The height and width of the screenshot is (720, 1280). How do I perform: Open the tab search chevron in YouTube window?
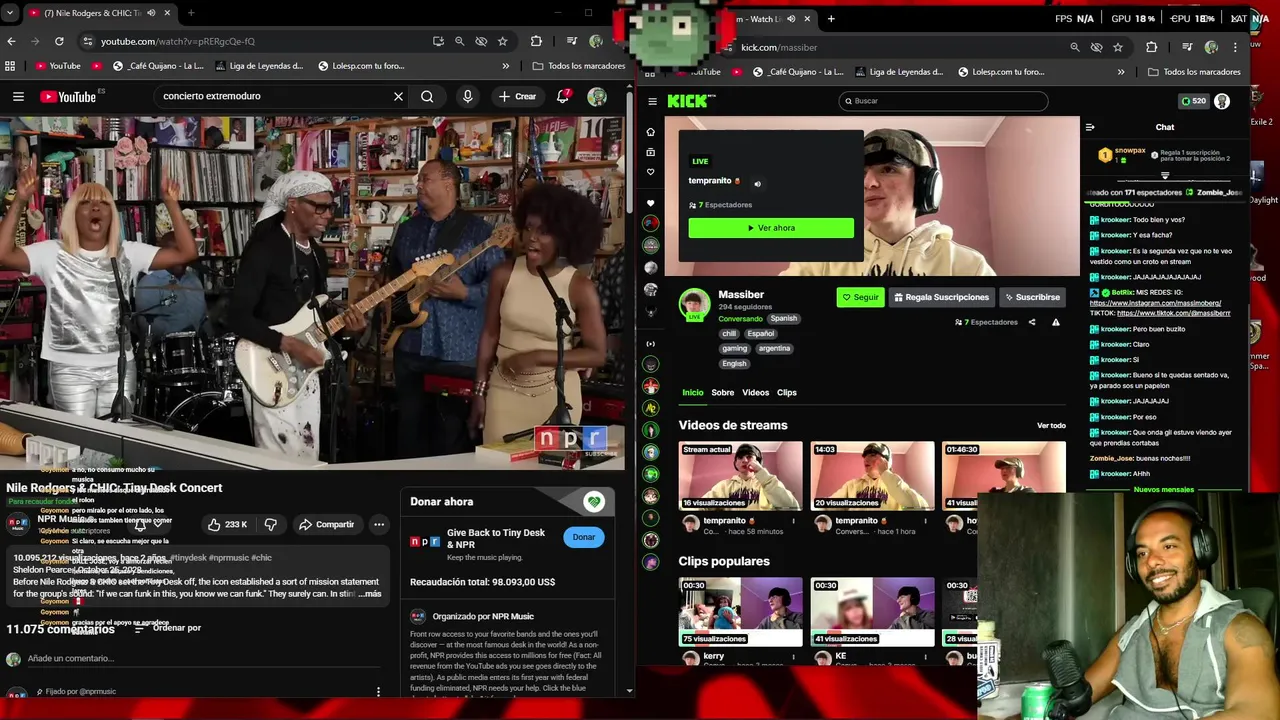point(11,13)
